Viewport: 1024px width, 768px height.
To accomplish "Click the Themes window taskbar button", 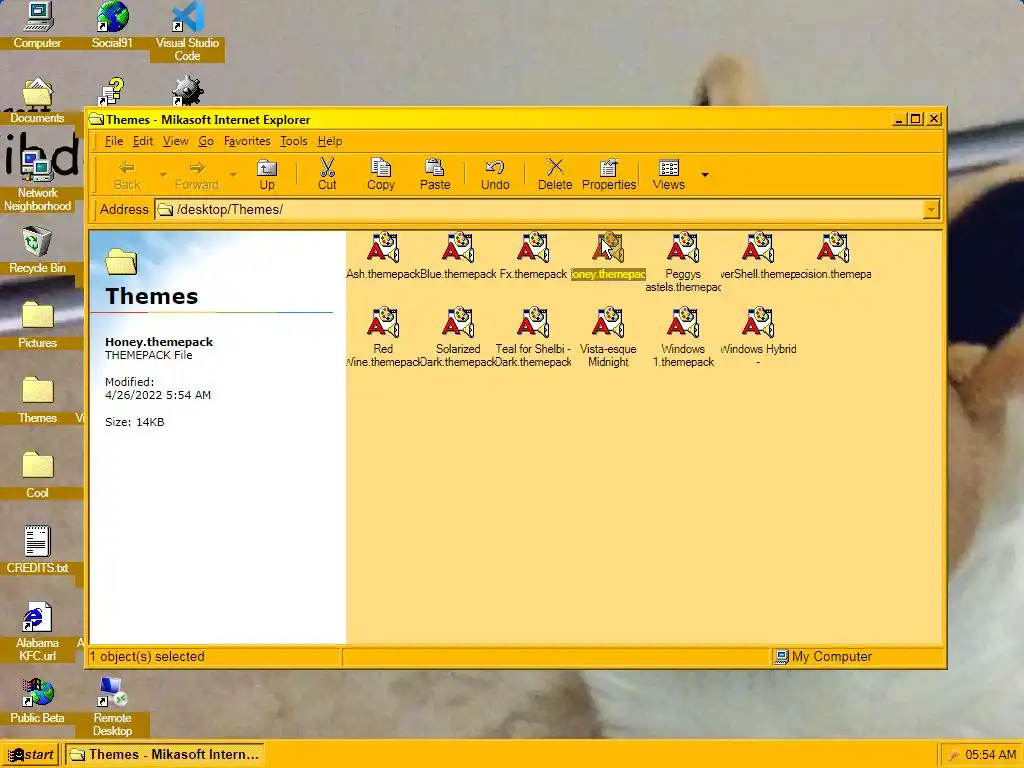I will pos(164,754).
